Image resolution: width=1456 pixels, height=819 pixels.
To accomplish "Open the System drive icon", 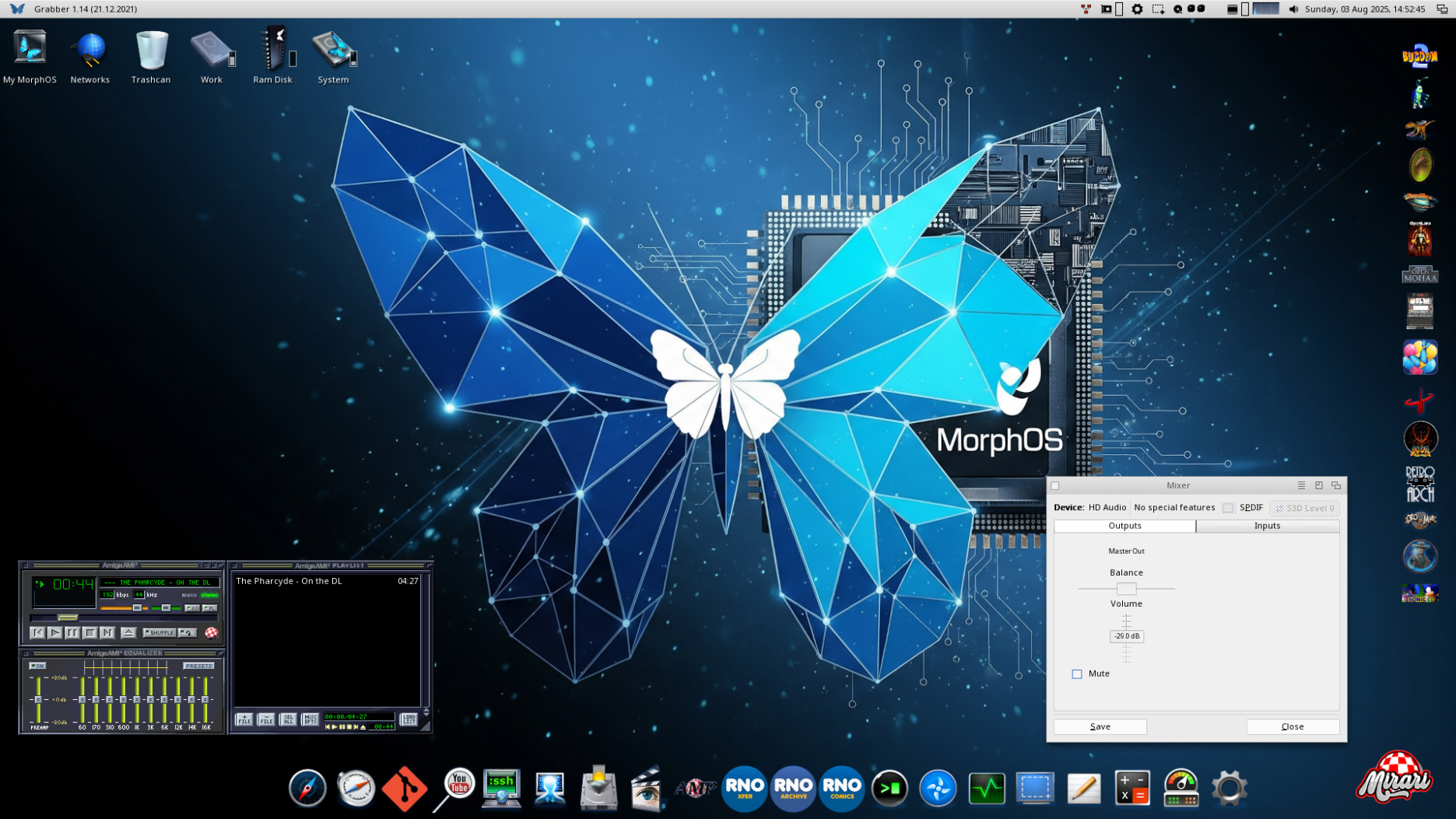I will 333,56.
